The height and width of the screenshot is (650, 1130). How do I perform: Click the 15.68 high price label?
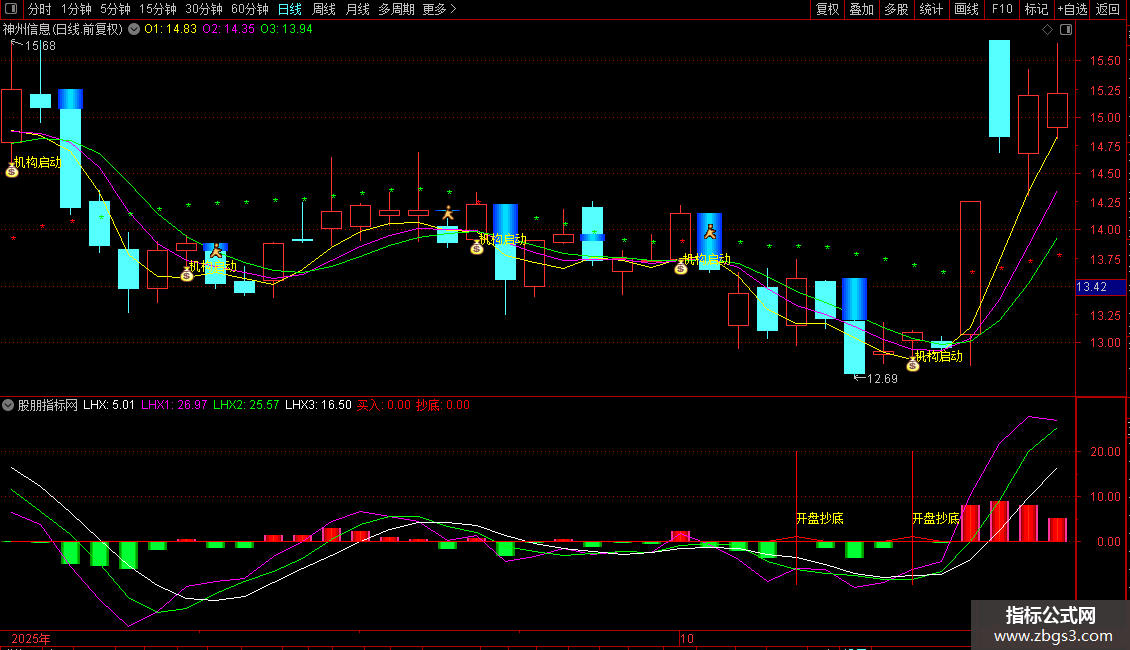40,45
